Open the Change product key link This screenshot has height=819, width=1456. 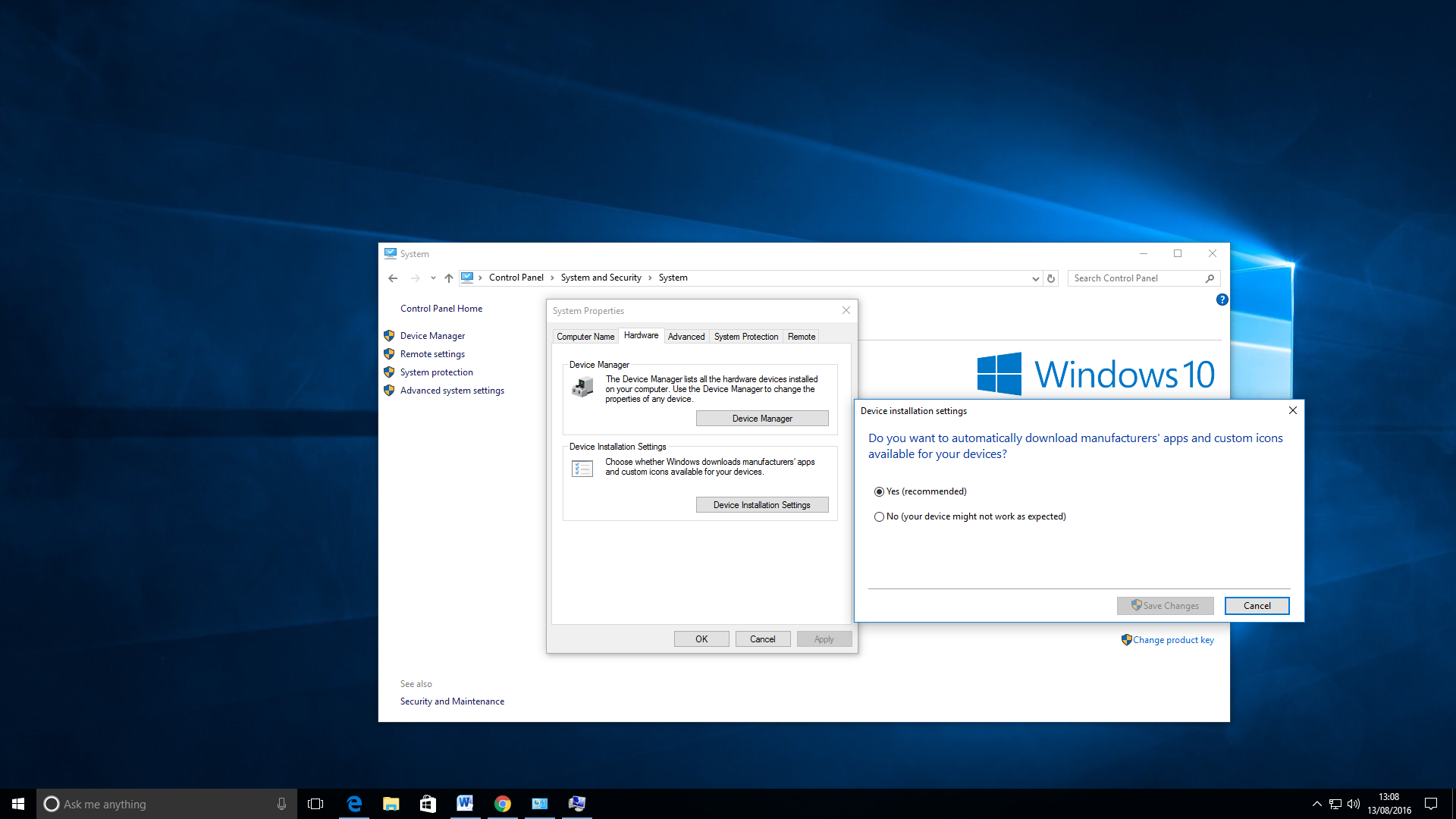pos(1172,640)
